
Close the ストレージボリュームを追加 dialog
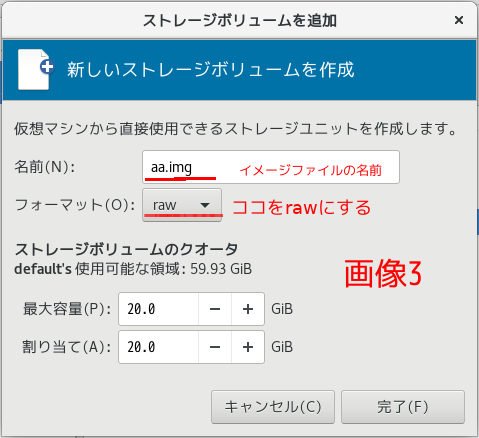(459, 20)
